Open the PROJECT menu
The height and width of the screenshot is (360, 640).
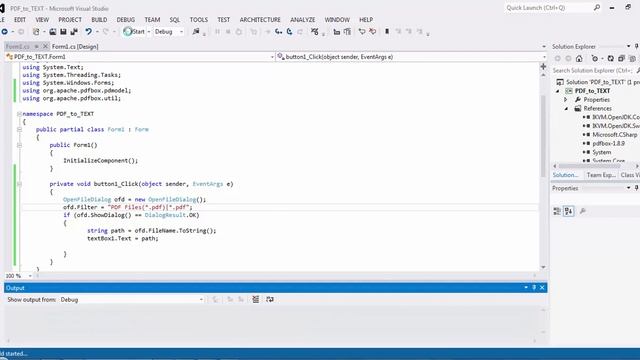point(70,20)
